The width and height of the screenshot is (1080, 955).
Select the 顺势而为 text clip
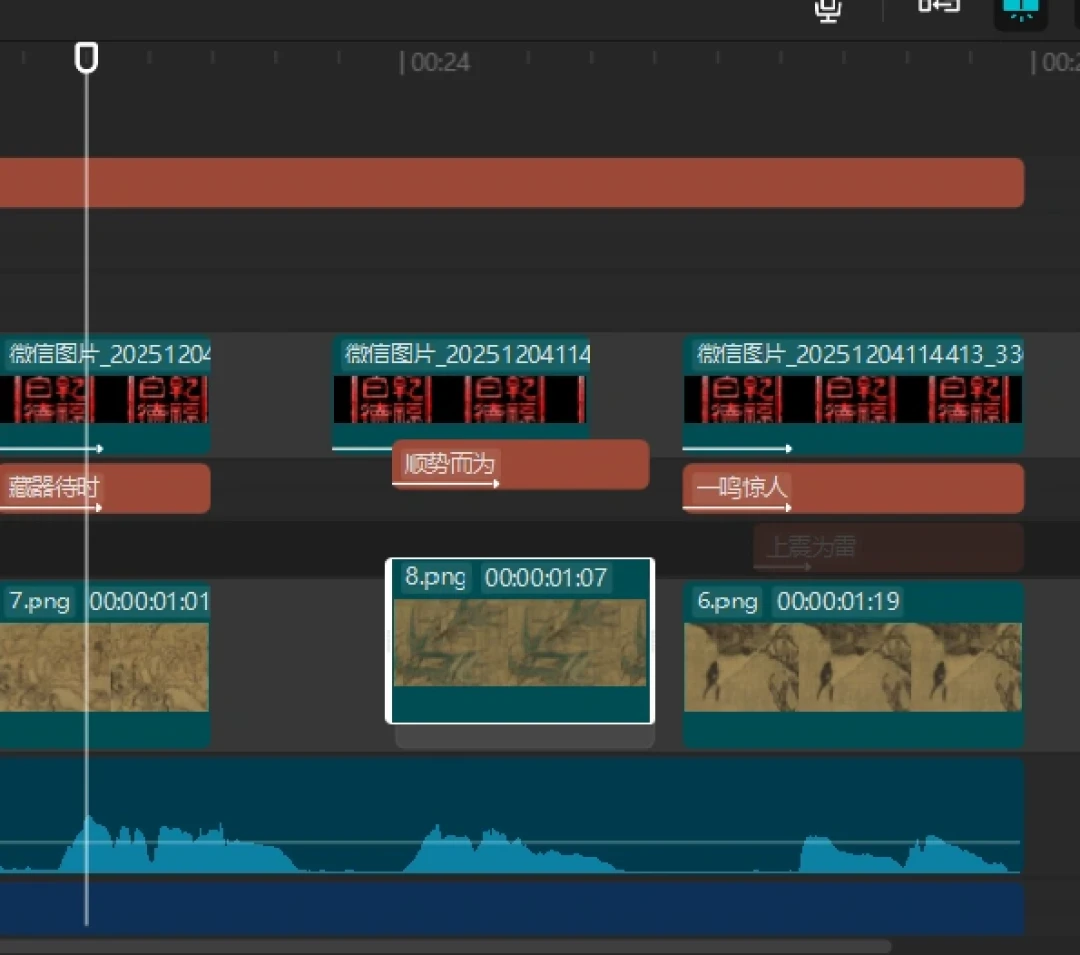[x=521, y=464]
